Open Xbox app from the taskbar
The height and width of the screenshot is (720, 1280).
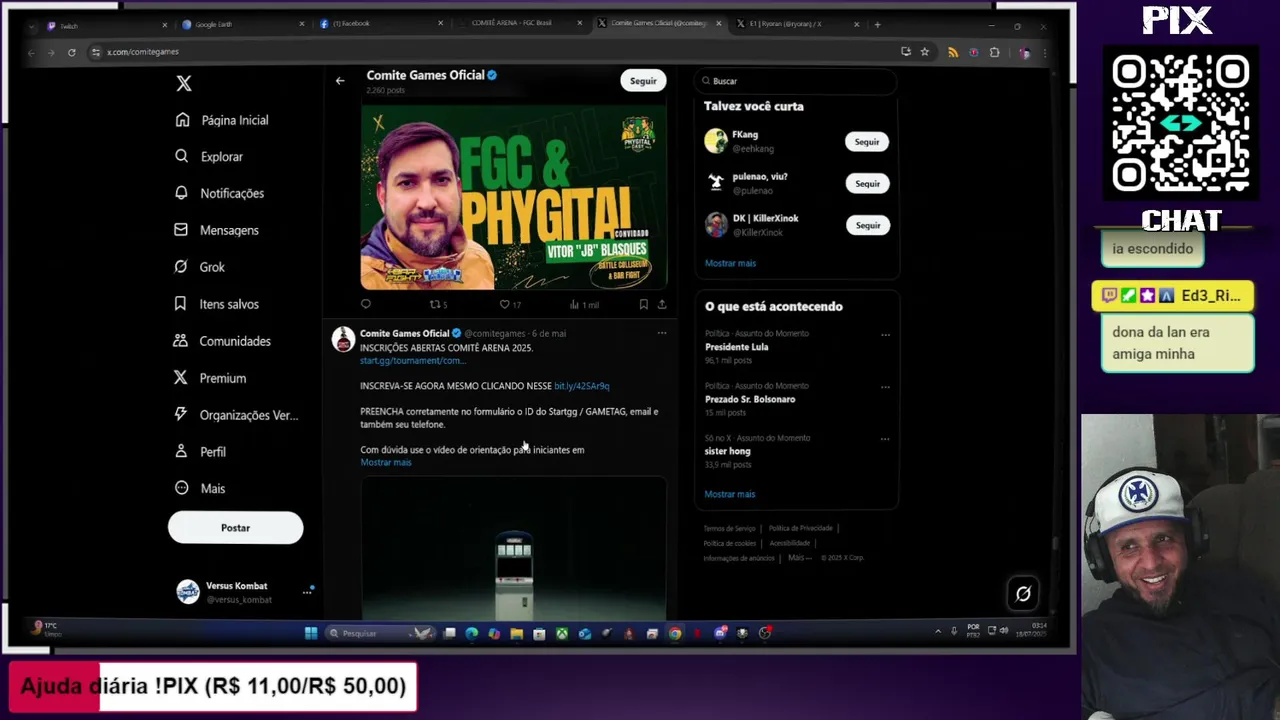pos(562,633)
